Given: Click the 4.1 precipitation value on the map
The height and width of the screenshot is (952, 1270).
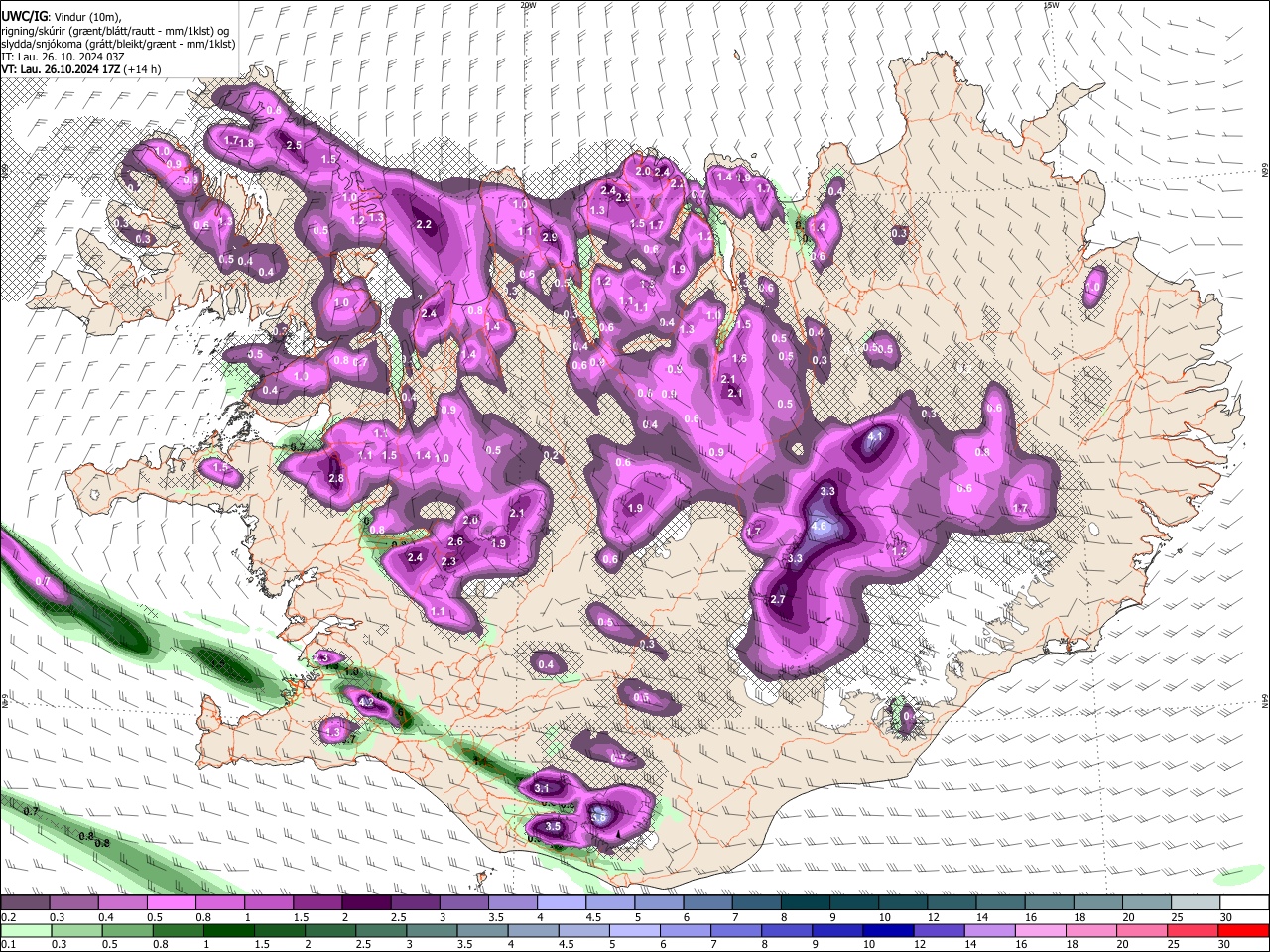Looking at the screenshot, I should point(875,436).
